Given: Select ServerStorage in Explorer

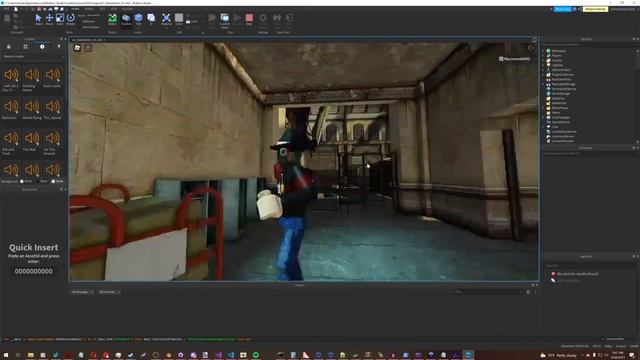Looking at the screenshot, I should pyautogui.click(x=560, y=93).
